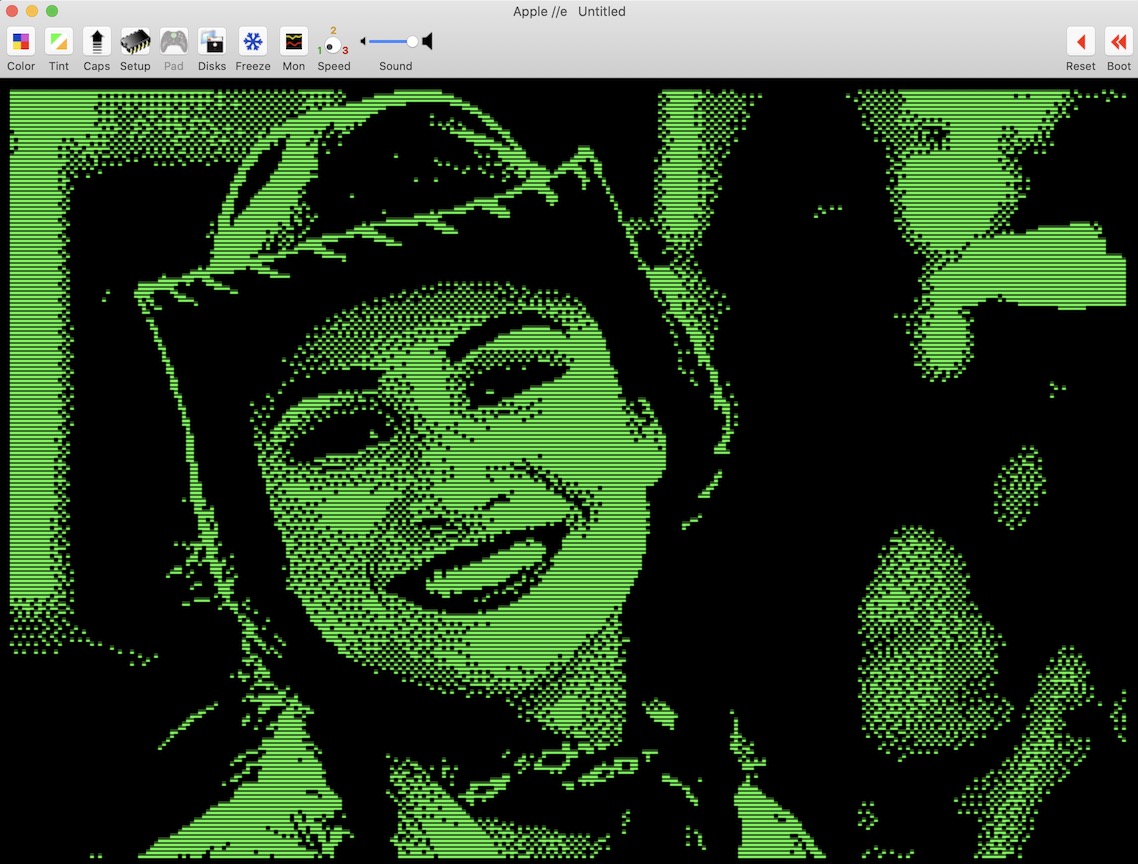Click the window title 'Apple //e Untitled'

click(x=569, y=12)
